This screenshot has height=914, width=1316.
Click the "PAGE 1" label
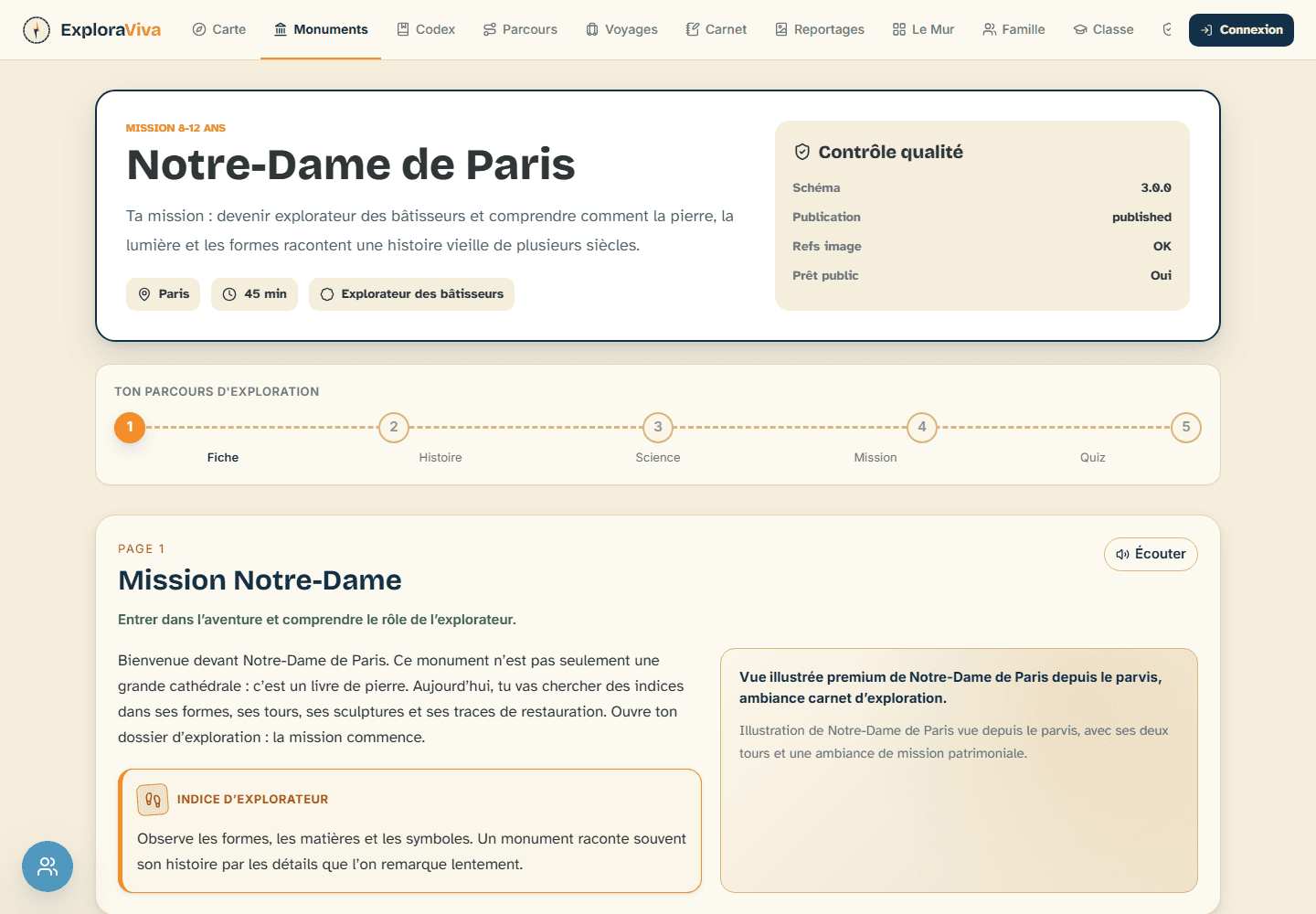pos(142,549)
